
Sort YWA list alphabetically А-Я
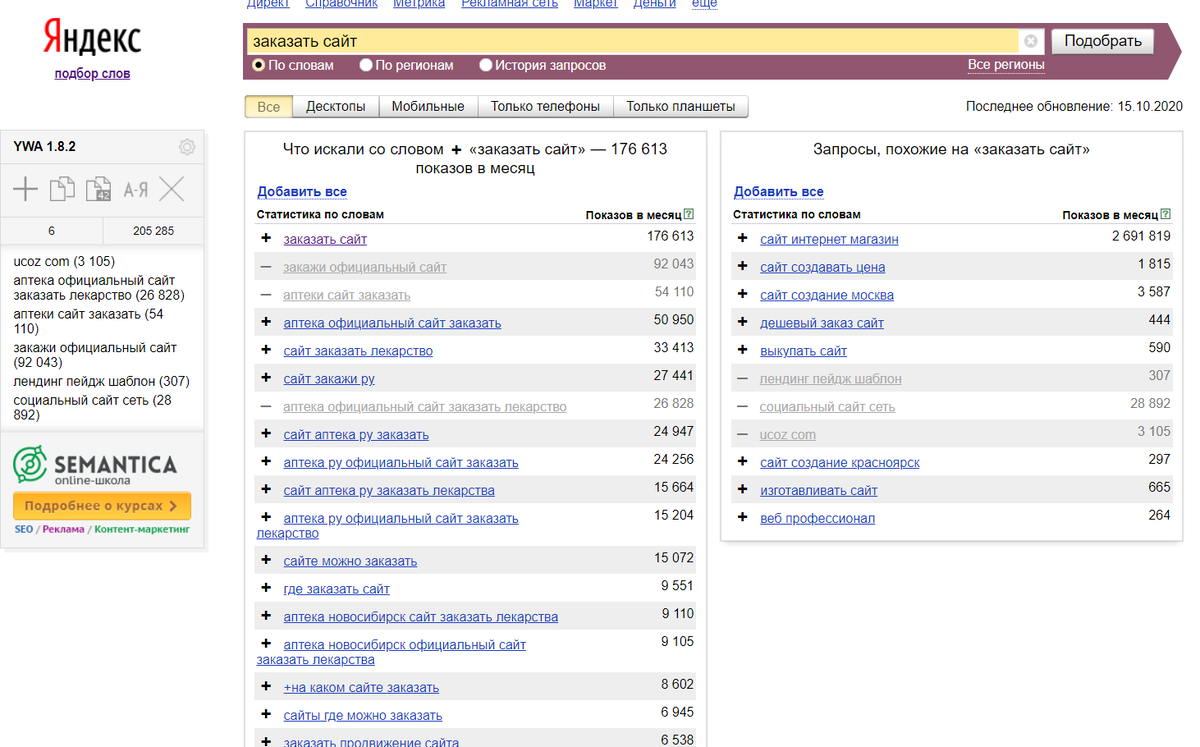click(x=136, y=189)
